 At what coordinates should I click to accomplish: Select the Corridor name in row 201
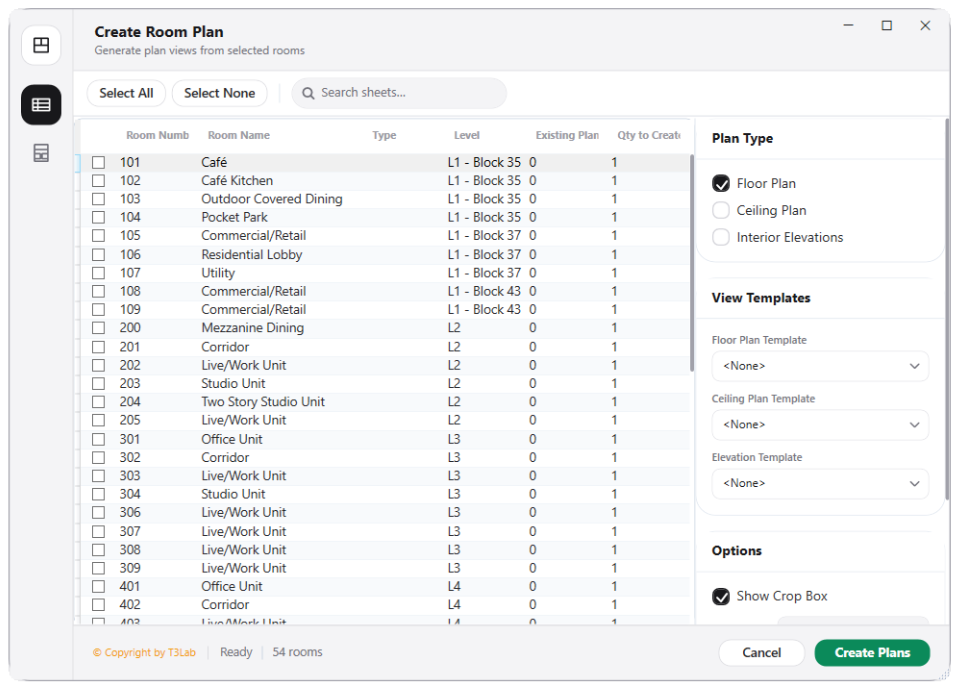pos(225,347)
